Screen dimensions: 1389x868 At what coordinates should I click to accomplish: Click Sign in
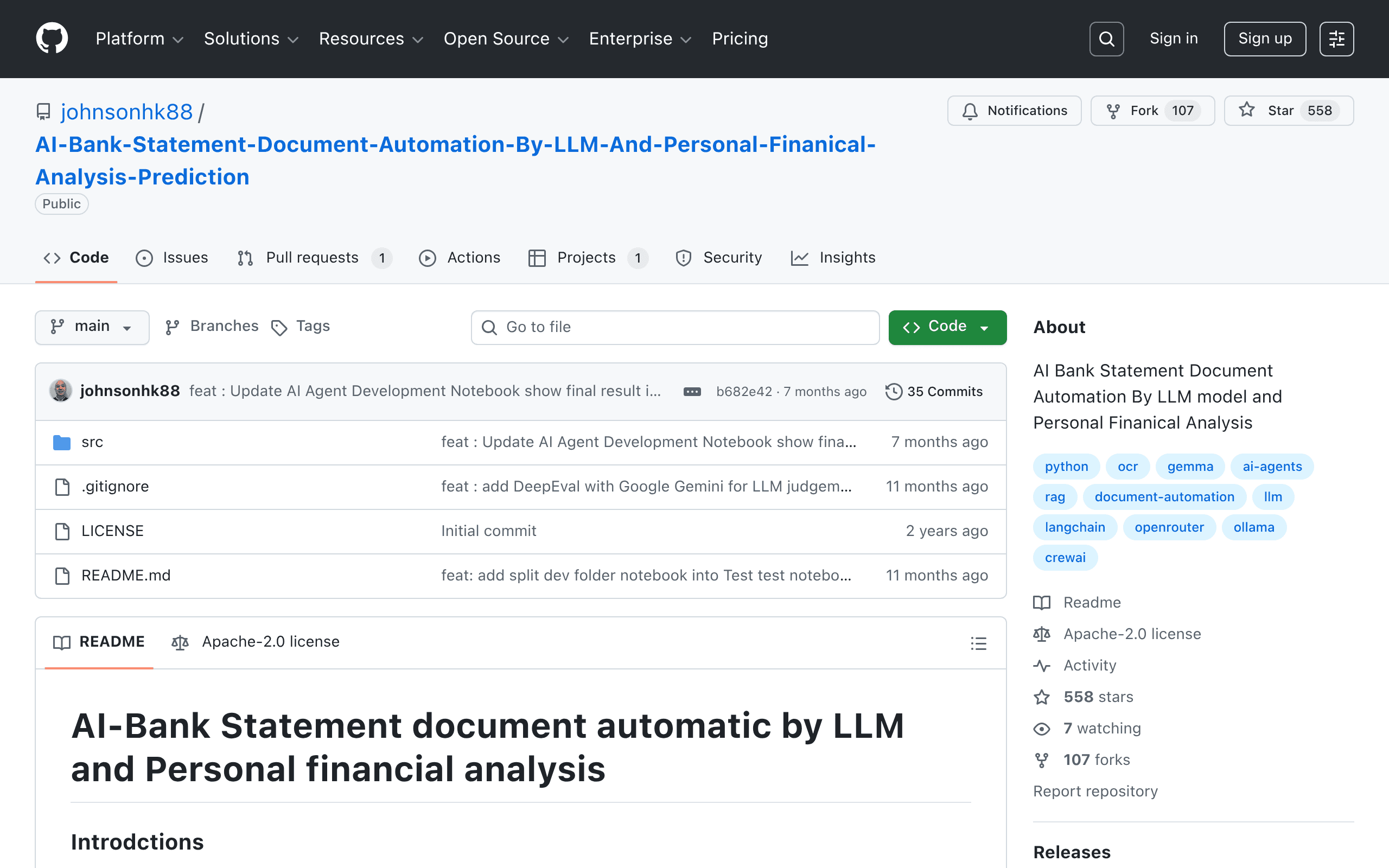pyautogui.click(x=1174, y=39)
